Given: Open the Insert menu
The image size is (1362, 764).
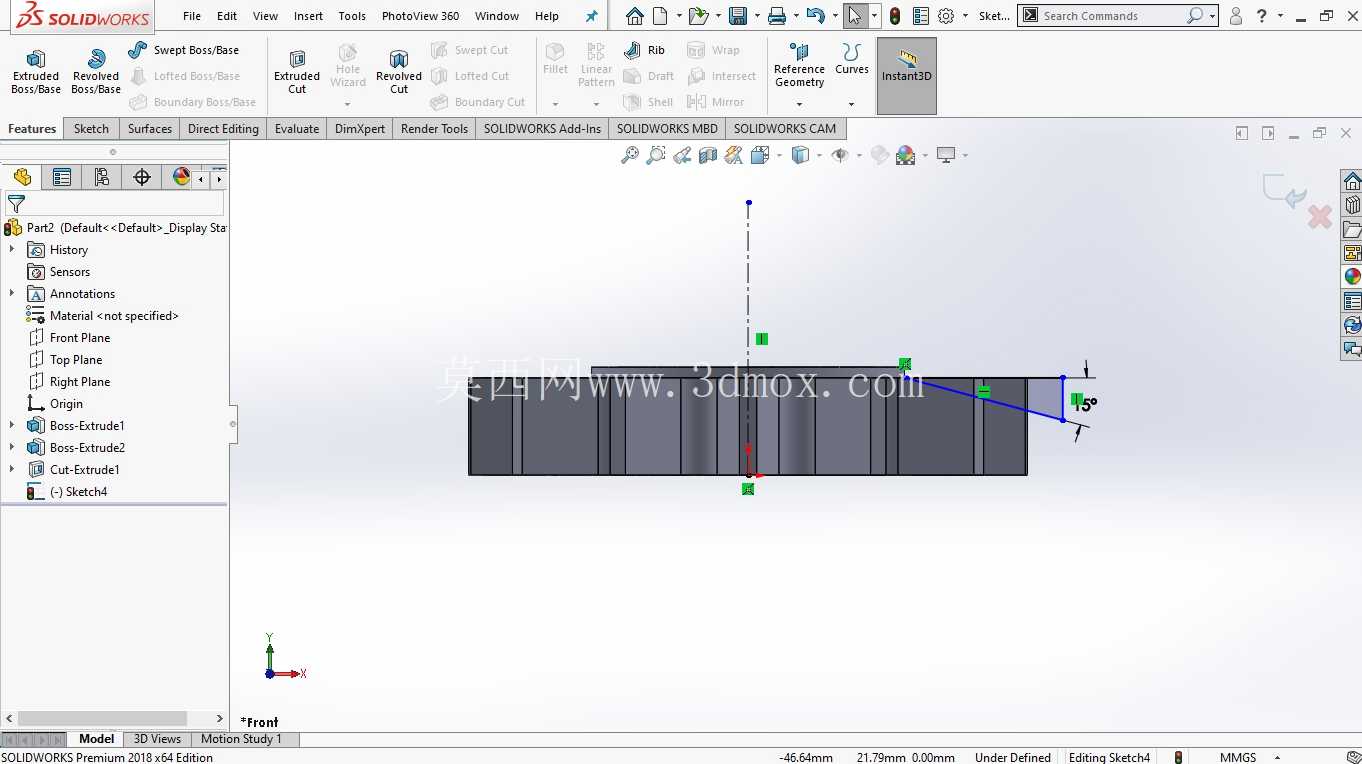Looking at the screenshot, I should 308,16.
